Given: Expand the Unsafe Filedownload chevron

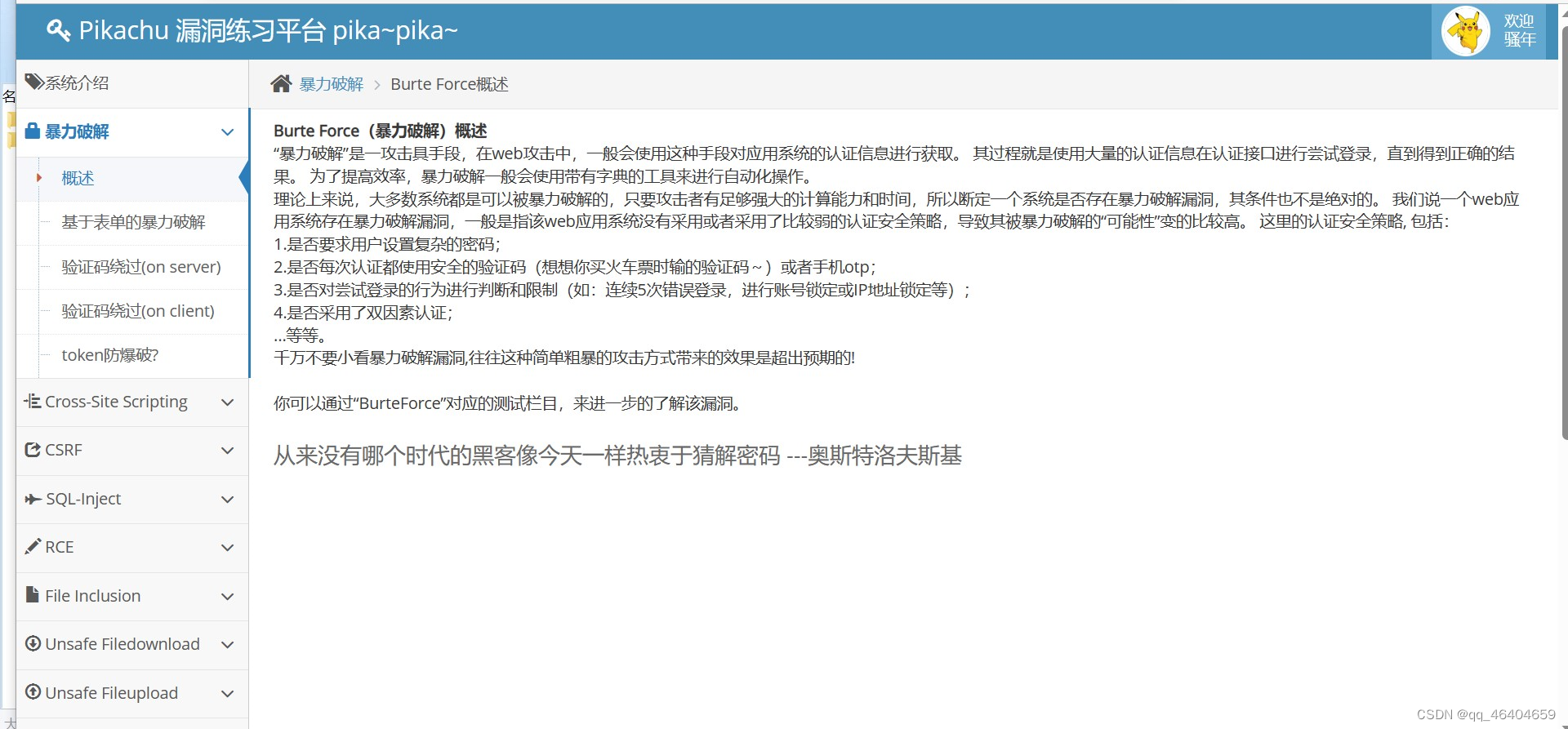Looking at the screenshot, I should [228, 645].
